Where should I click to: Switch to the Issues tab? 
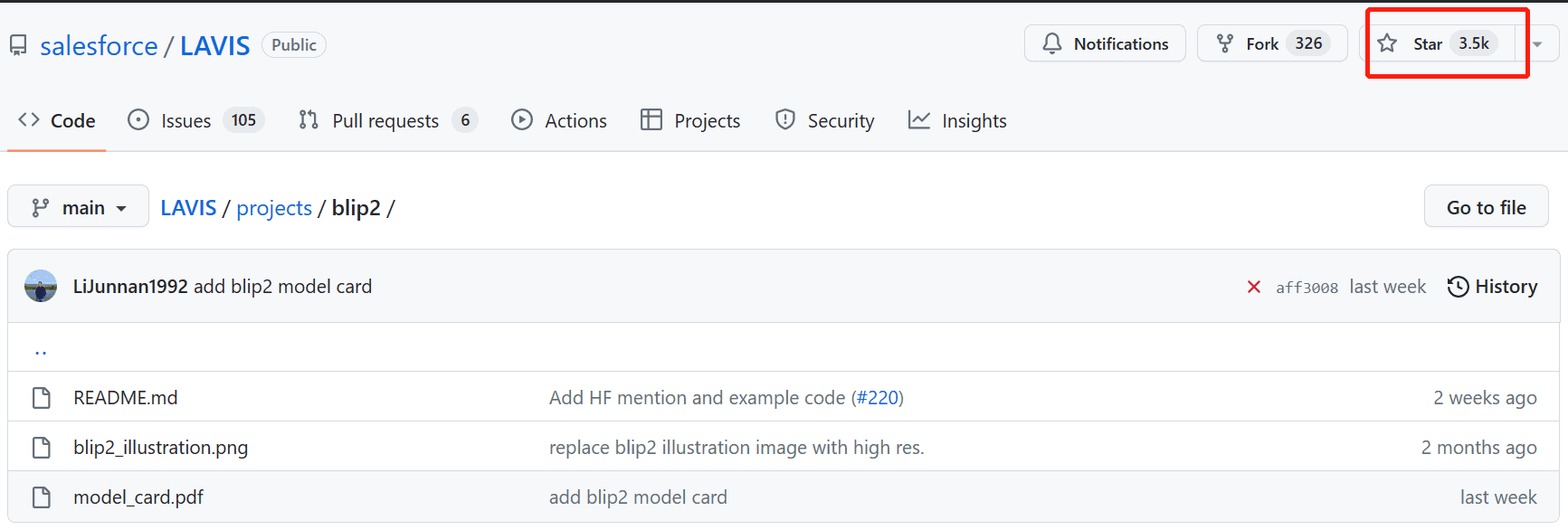pyautogui.click(x=196, y=120)
